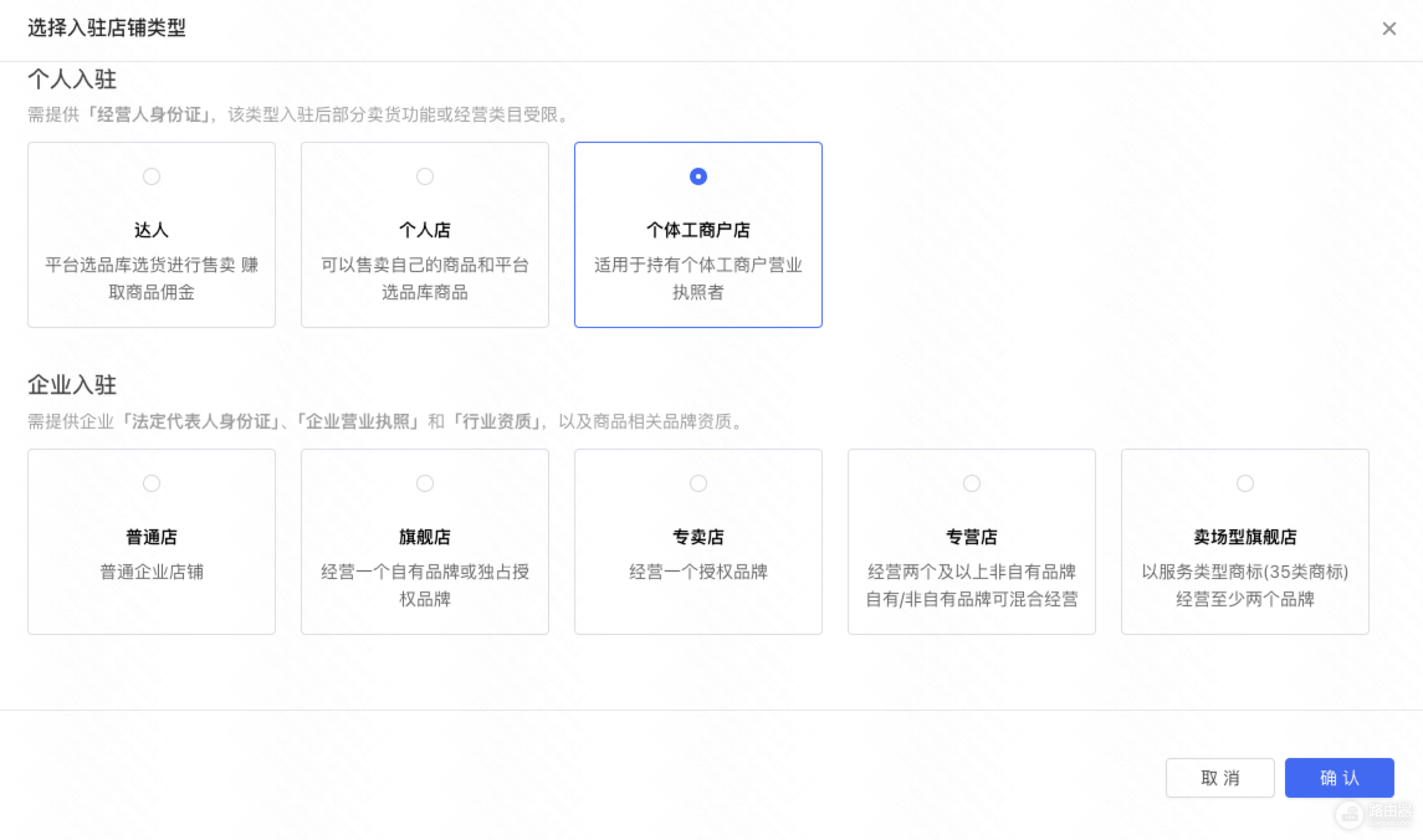Click description 可以售卖自己的商品和平台选品库商品
The height and width of the screenshot is (840, 1423).
click(x=425, y=278)
